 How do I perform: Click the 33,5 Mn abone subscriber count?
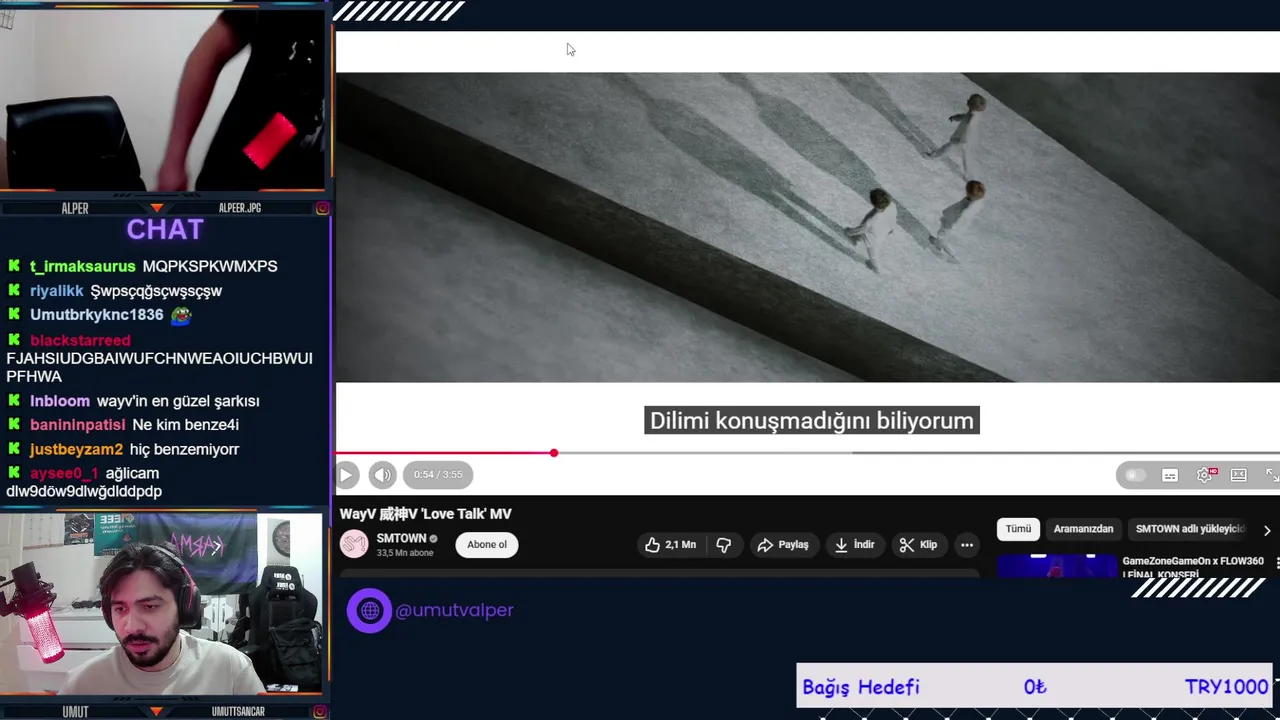[x=405, y=553]
